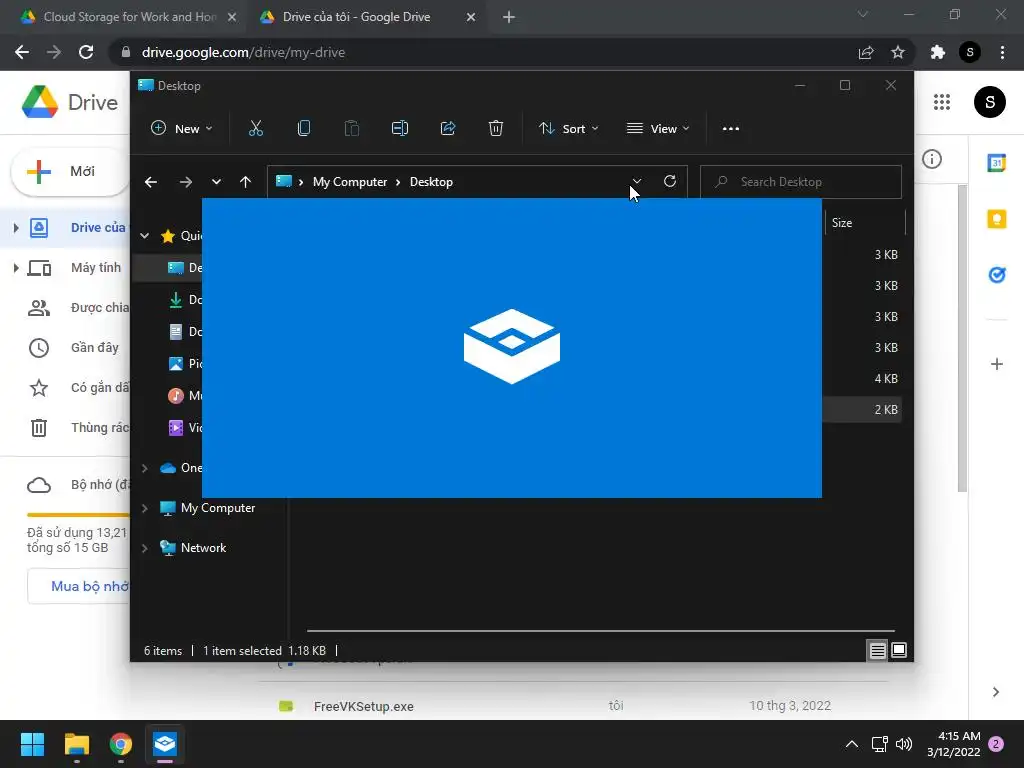
Task: Open the notification center badge
Action: 995,744
